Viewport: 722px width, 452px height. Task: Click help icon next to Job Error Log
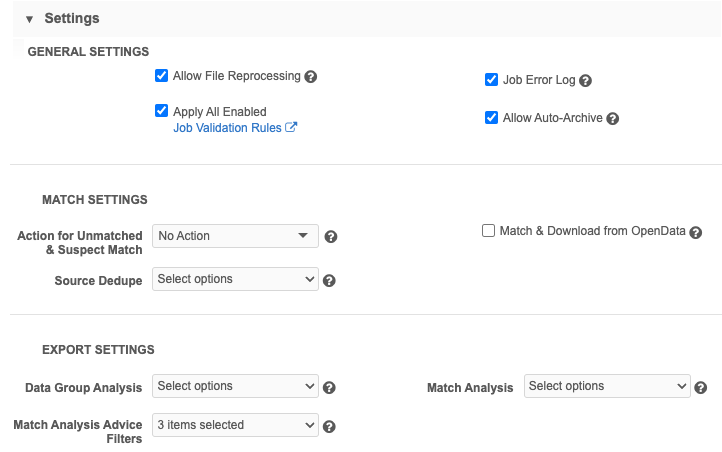[586, 81]
